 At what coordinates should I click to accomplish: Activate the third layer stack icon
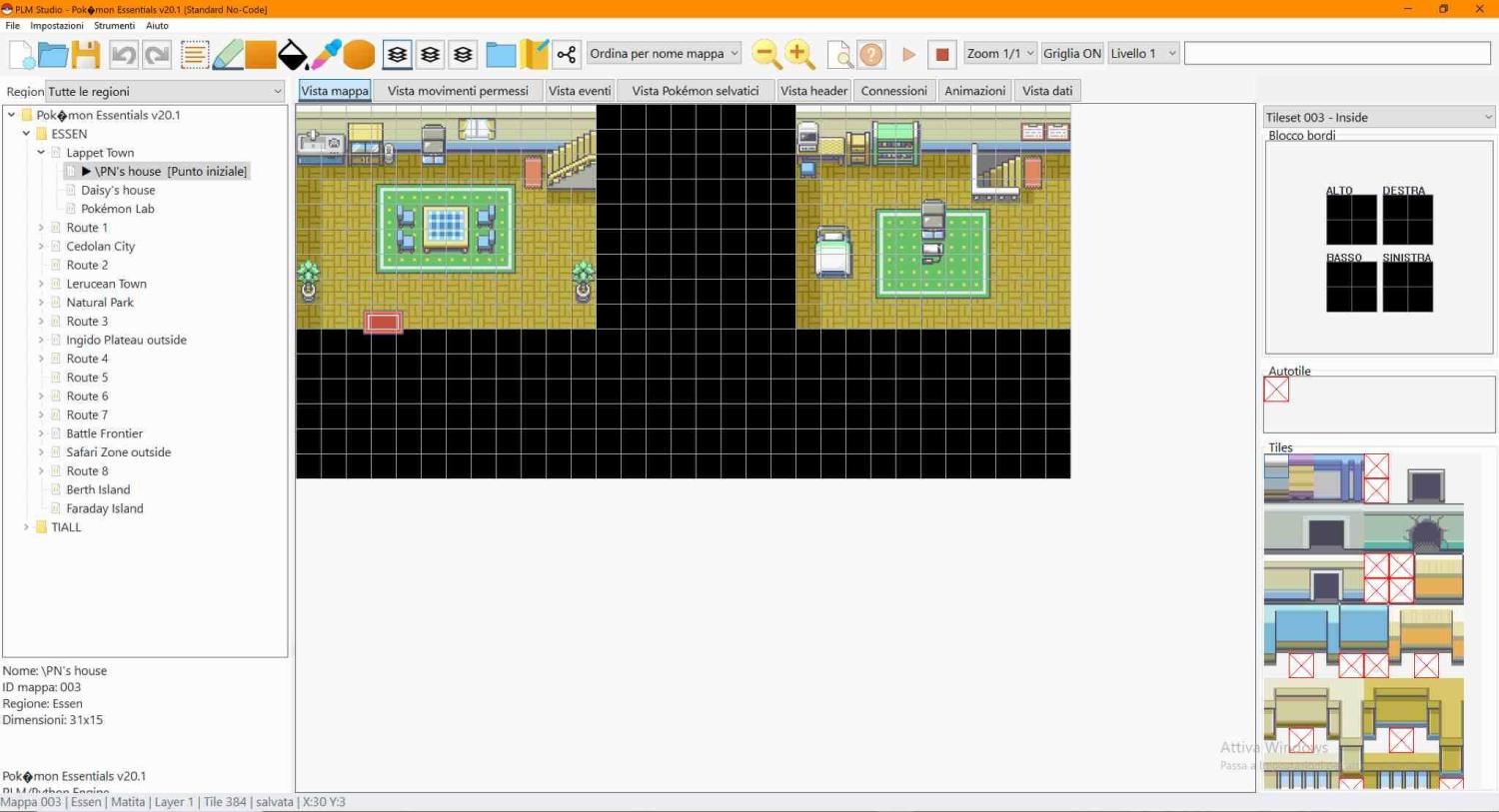(x=463, y=54)
